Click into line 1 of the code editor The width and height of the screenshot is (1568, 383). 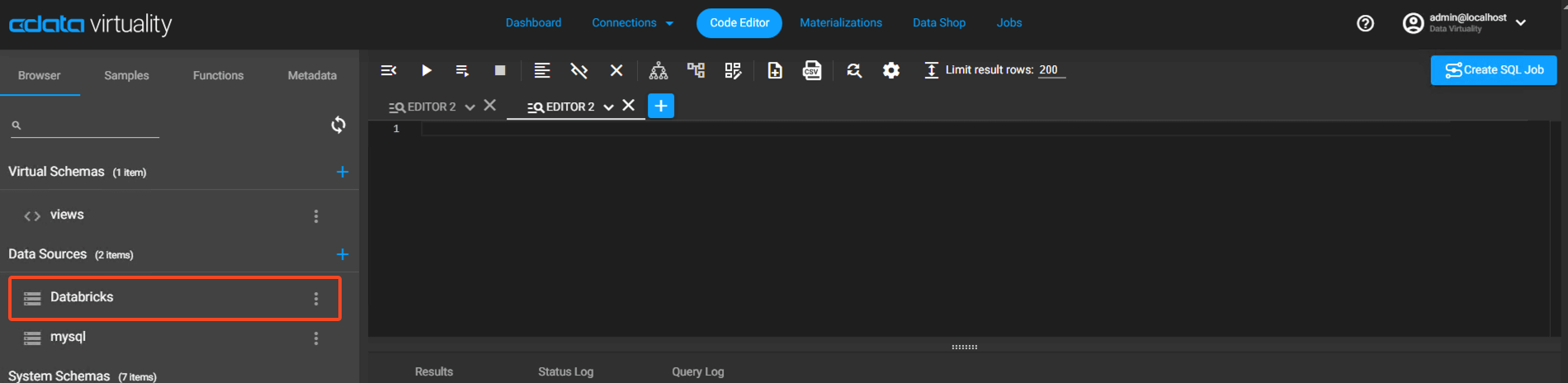935,129
